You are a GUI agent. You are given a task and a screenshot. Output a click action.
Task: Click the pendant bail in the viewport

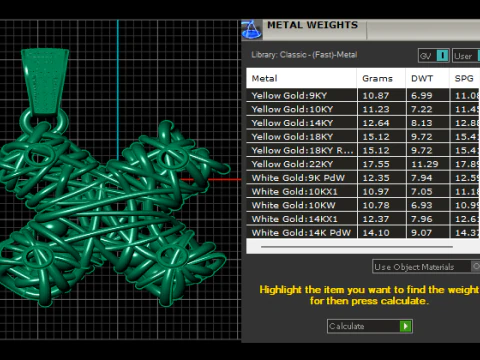(45, 82)
